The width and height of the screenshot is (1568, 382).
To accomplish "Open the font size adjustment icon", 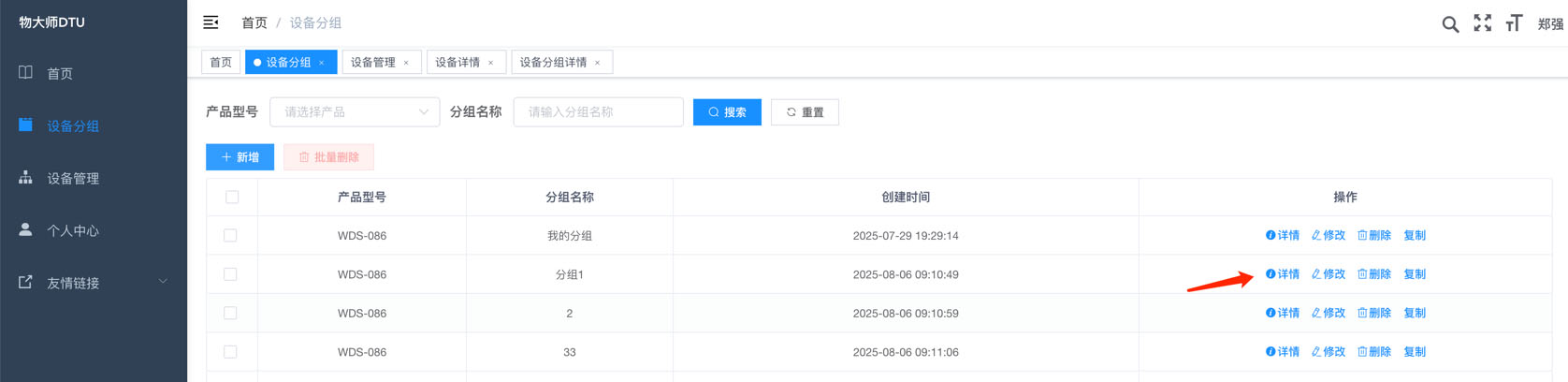I will coord(1514,23).
